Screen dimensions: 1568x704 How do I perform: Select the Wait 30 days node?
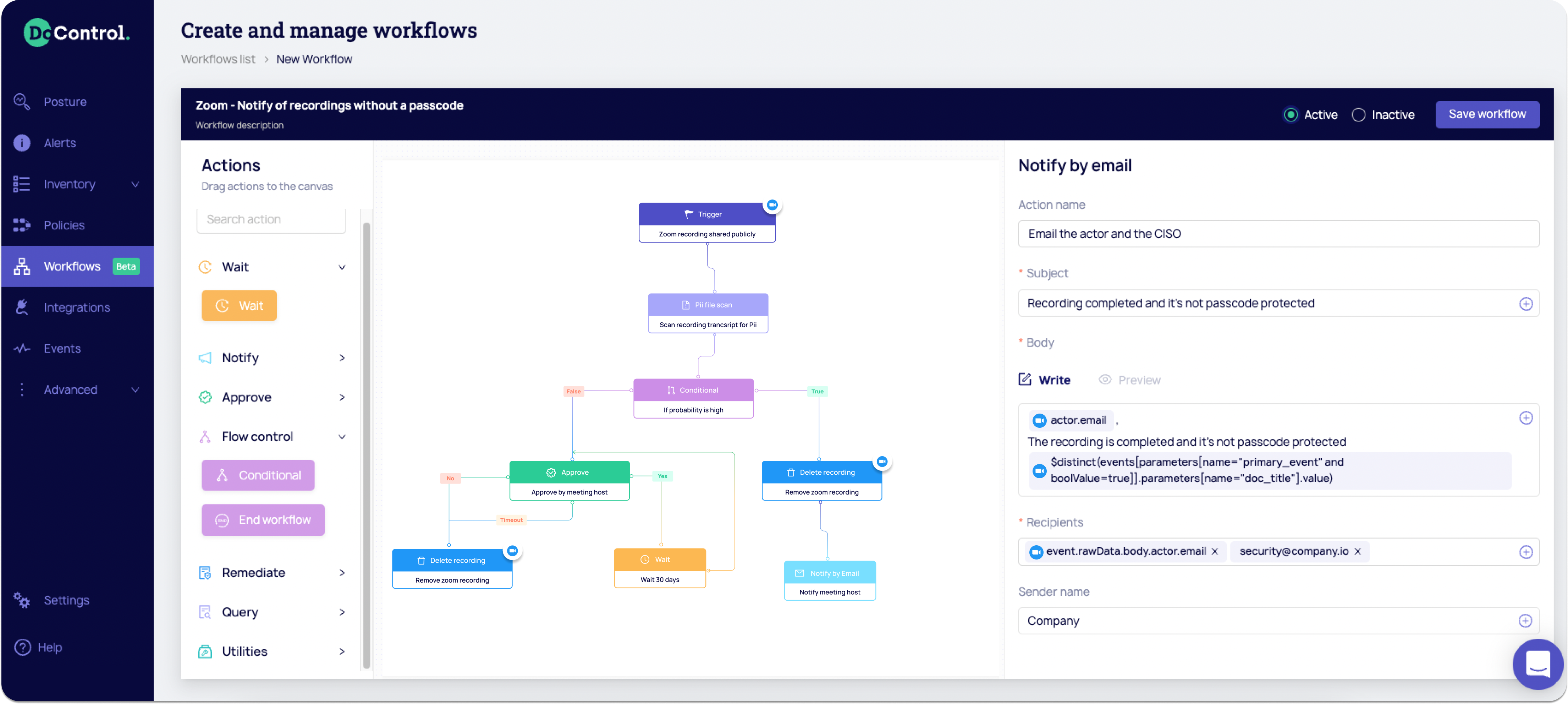point(660,568)
